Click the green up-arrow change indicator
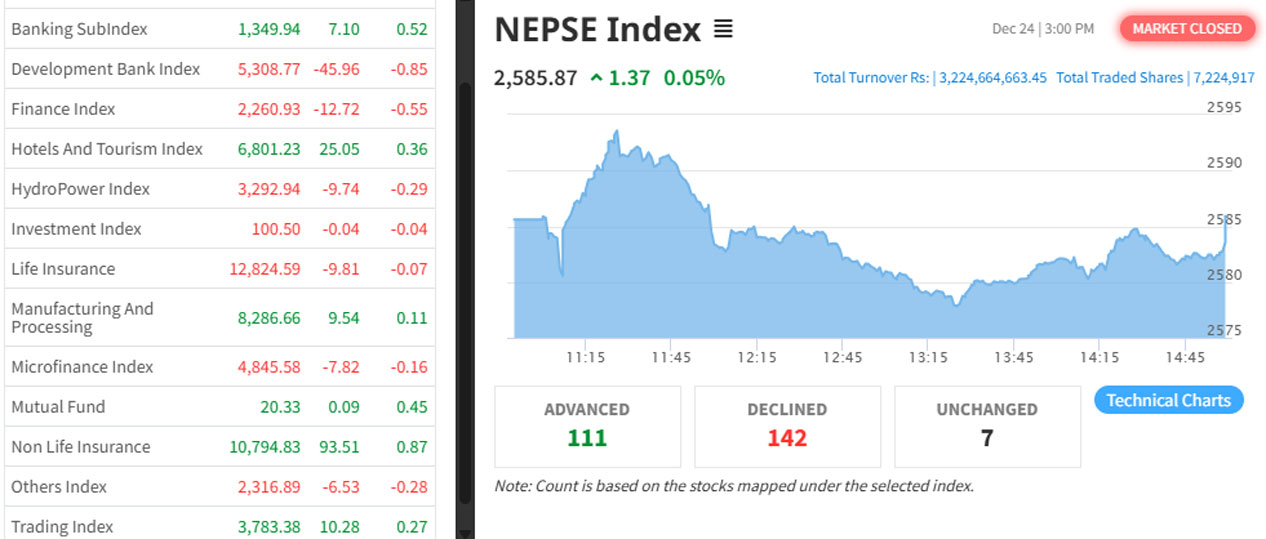 click(596, 78)
